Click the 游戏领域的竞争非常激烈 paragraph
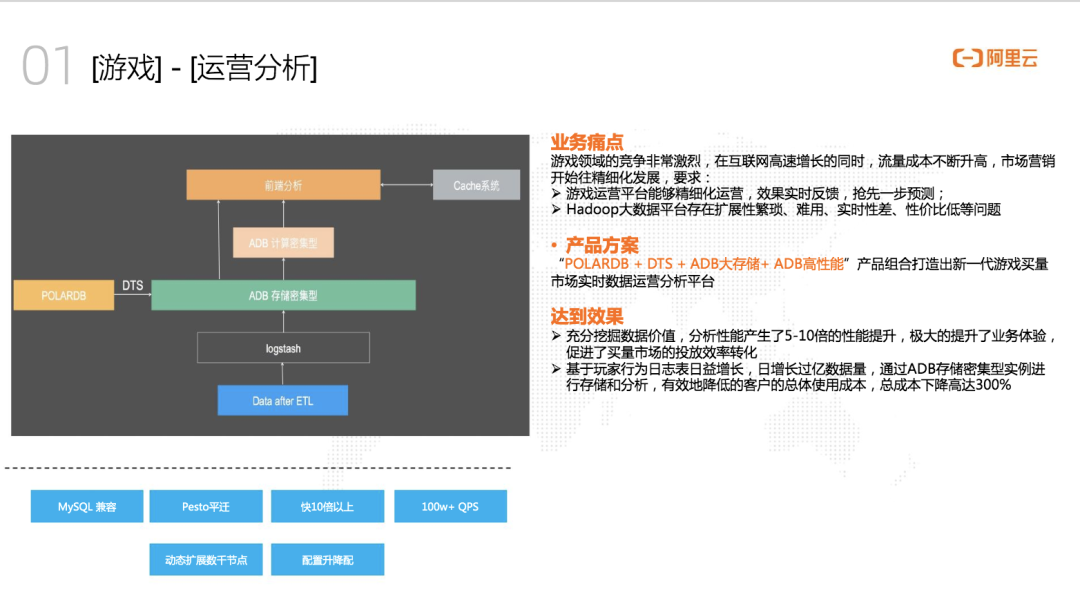This screenshot has width=1080, height=608. click(802, 169)
